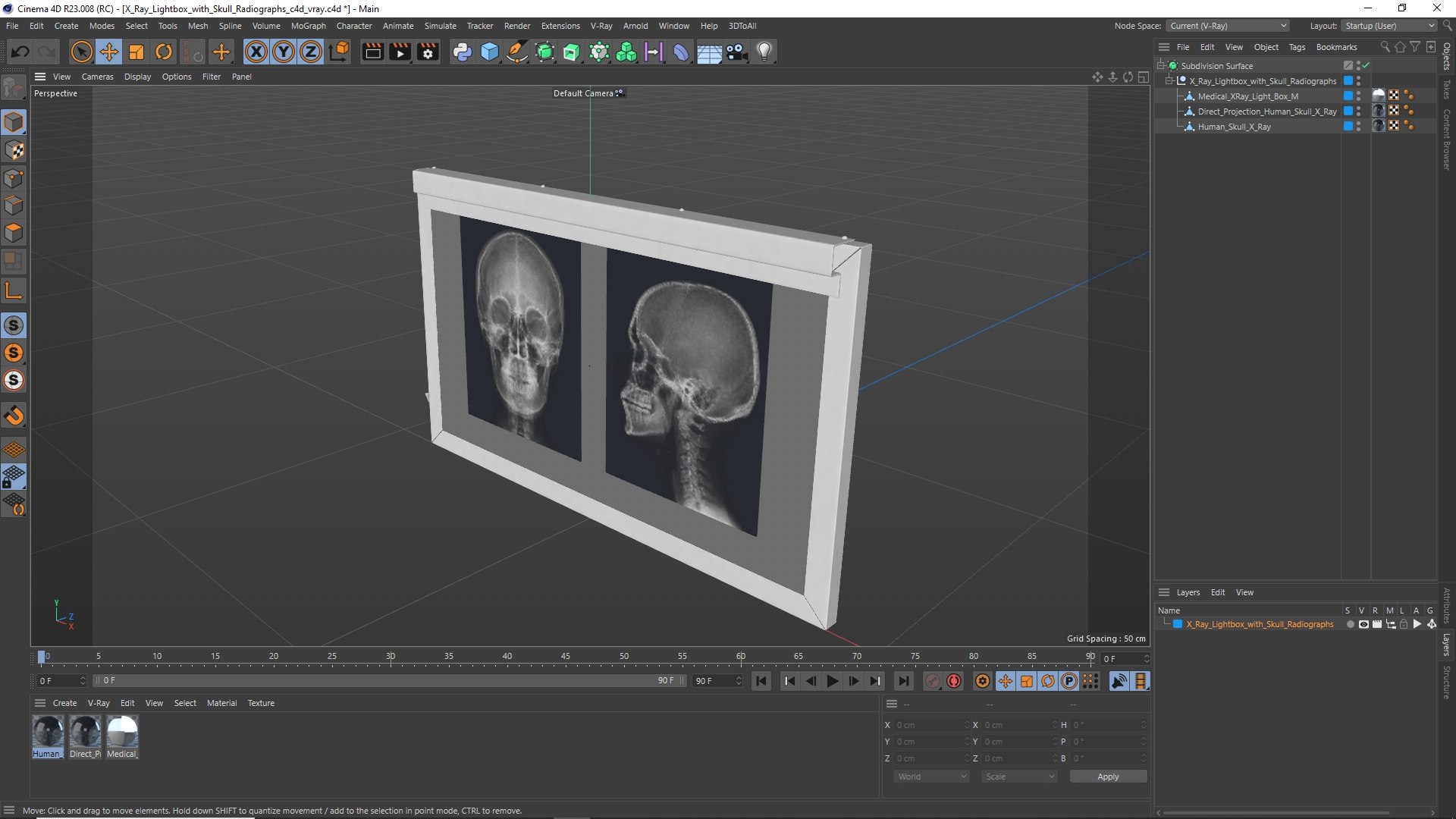
Task: Open the Layout dropdown
Action: coord(1389,26)
